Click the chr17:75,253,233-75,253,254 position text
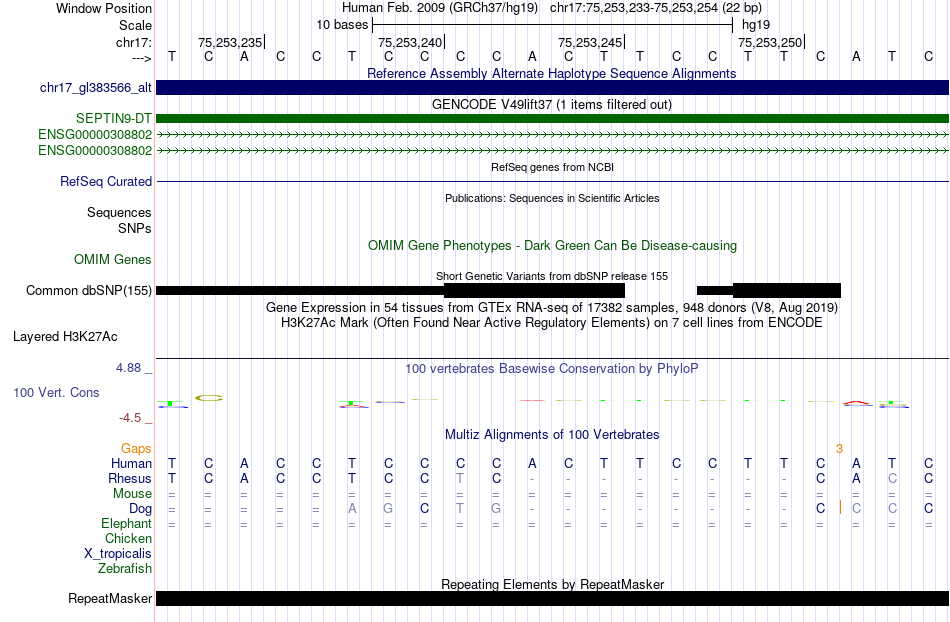The width and height of the screenshot is (950, 622). pos(656,8)
